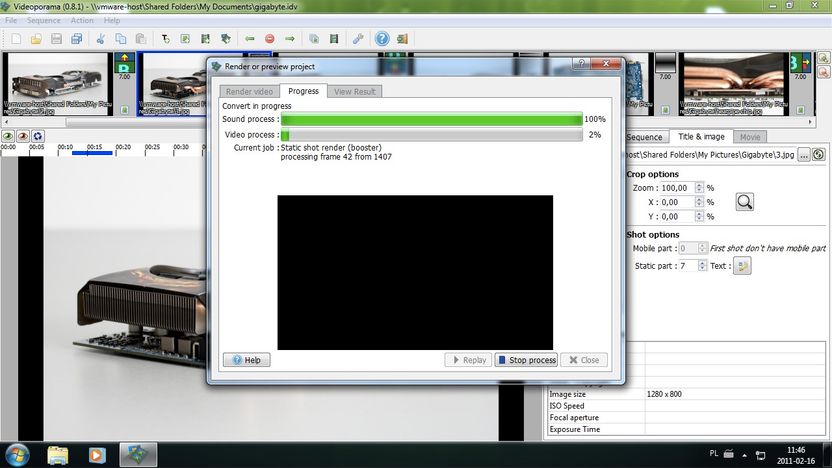
Task: Click the Close button in render dialog
Action: coord(584,360)
